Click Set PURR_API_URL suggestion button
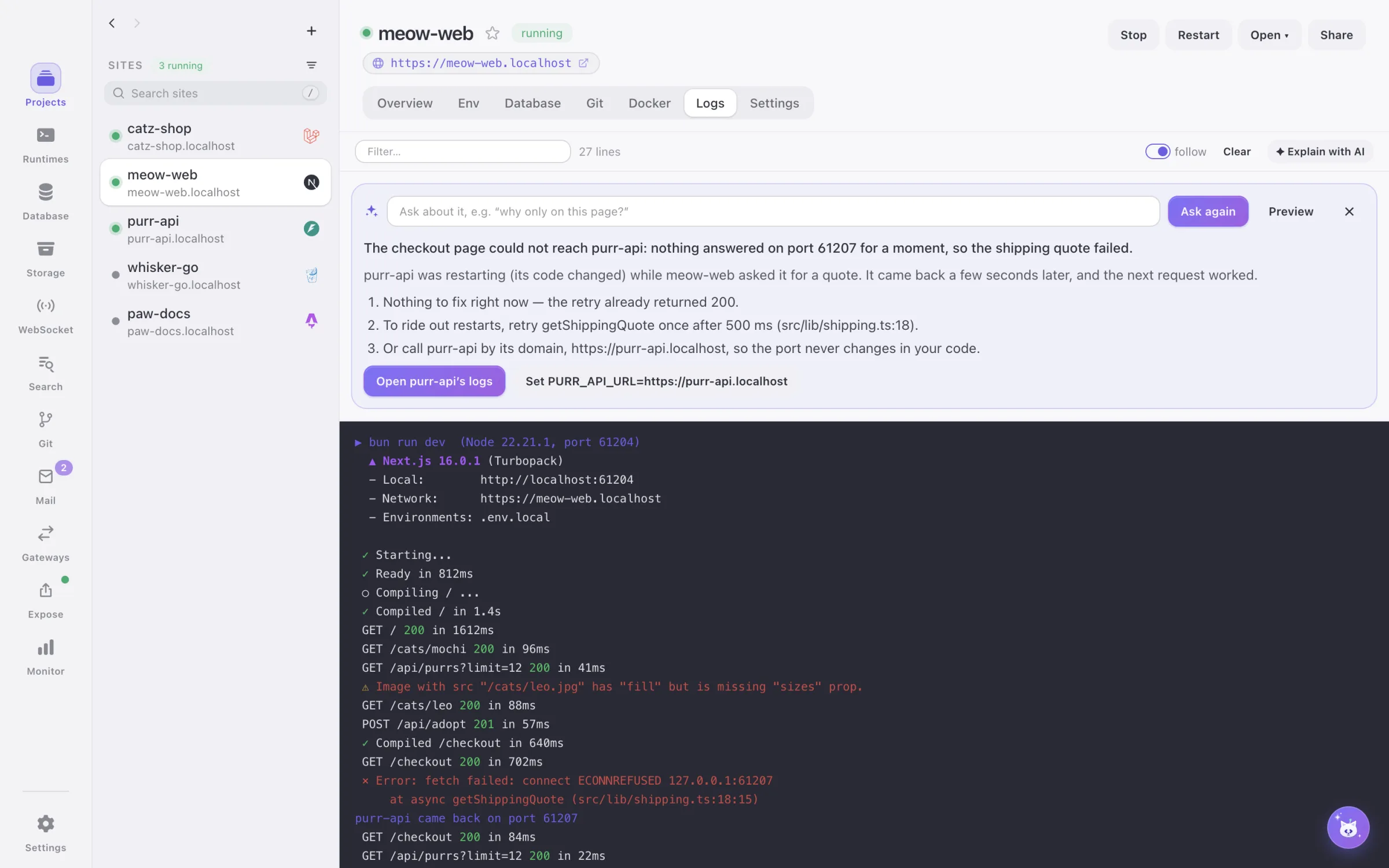 (656, 381)
